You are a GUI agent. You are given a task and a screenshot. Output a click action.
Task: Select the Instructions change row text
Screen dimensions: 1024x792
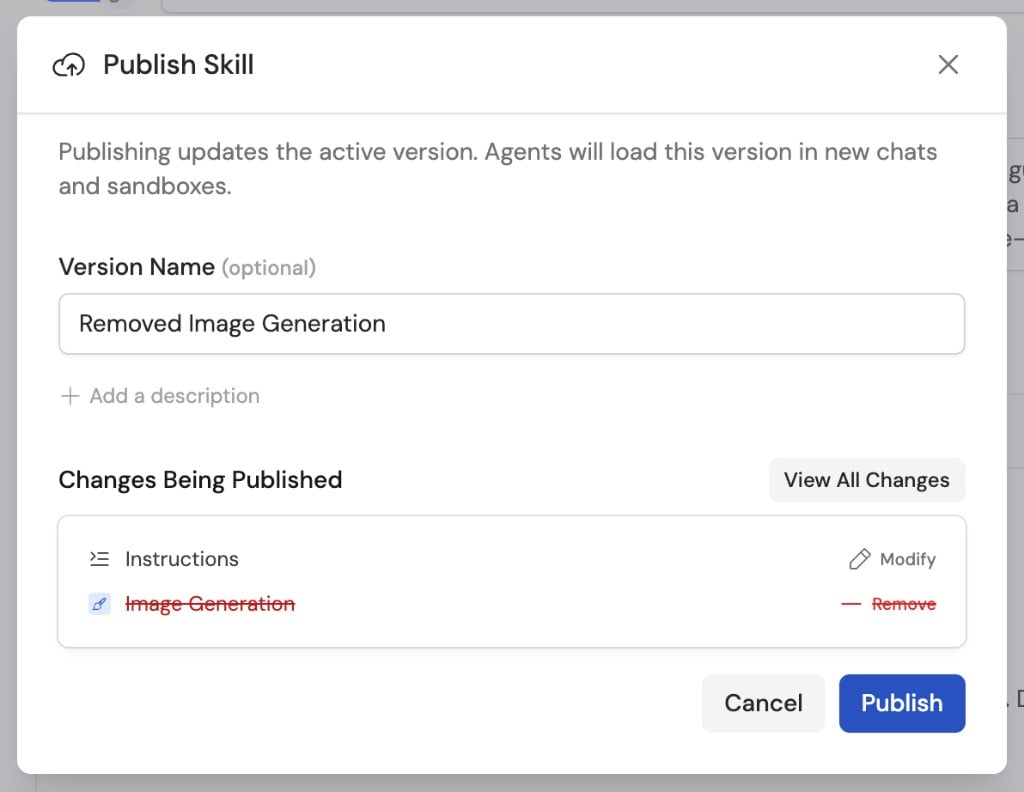pos(182,559)
